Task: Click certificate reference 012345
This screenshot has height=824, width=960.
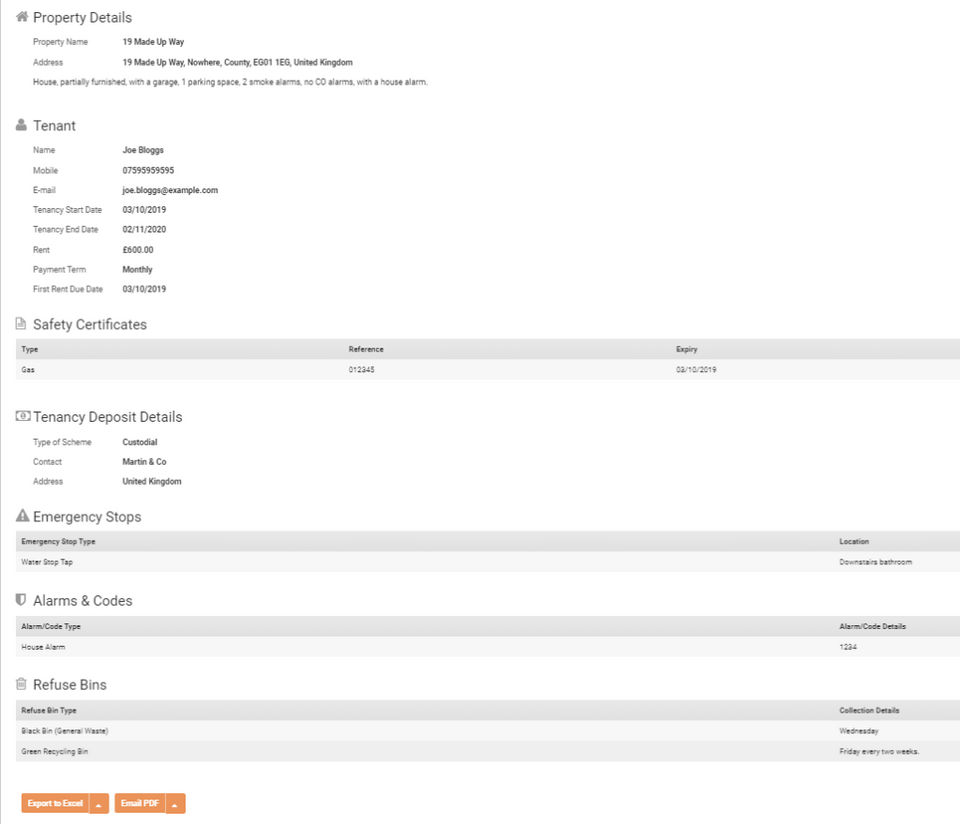Action: coord(361,370)
